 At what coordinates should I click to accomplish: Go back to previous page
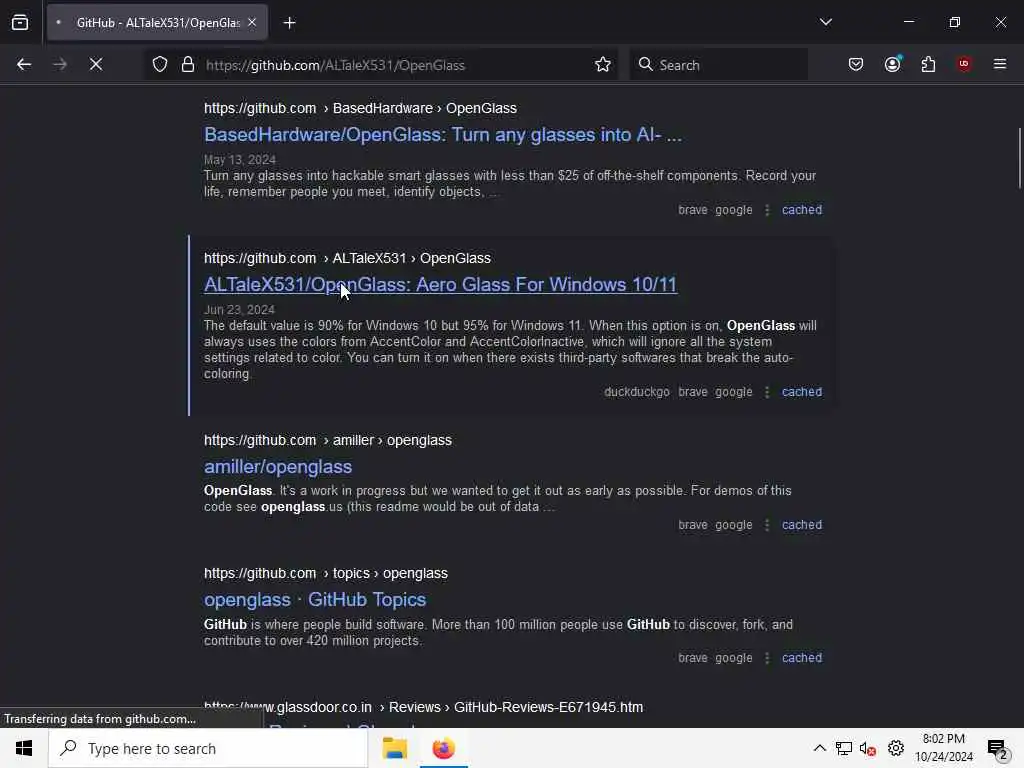coord(24,65)
